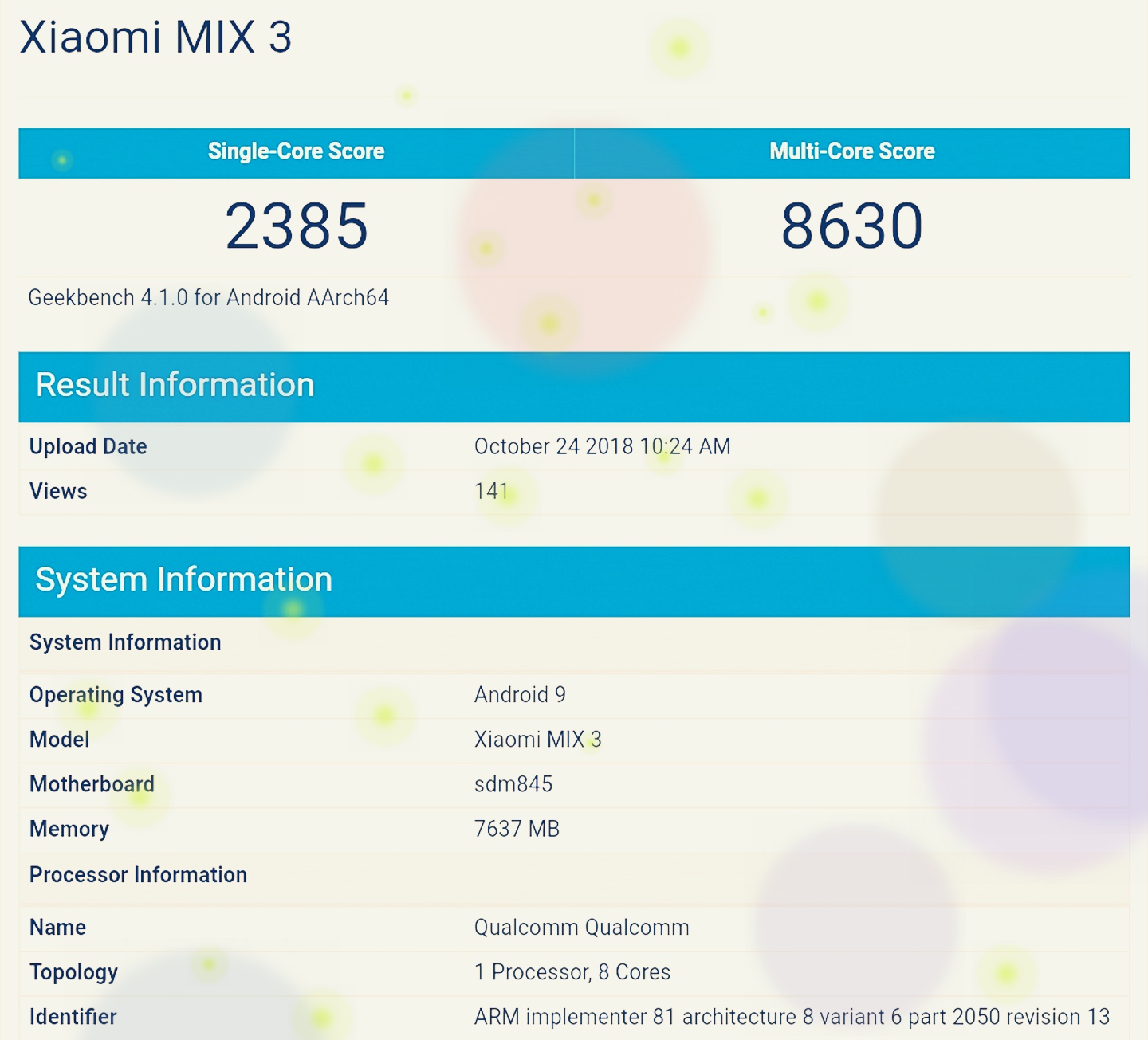This screenshot has height=1040, width=1148.
Task: Click the Android 9 value
Action: point(520,695)
